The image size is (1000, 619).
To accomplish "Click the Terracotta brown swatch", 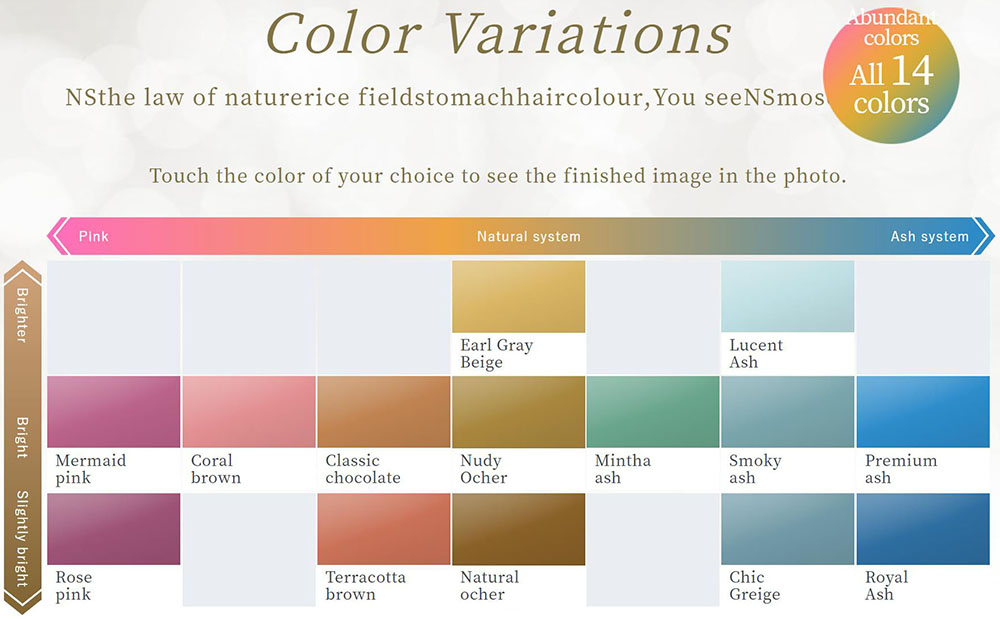I will (x=383, y=529).
